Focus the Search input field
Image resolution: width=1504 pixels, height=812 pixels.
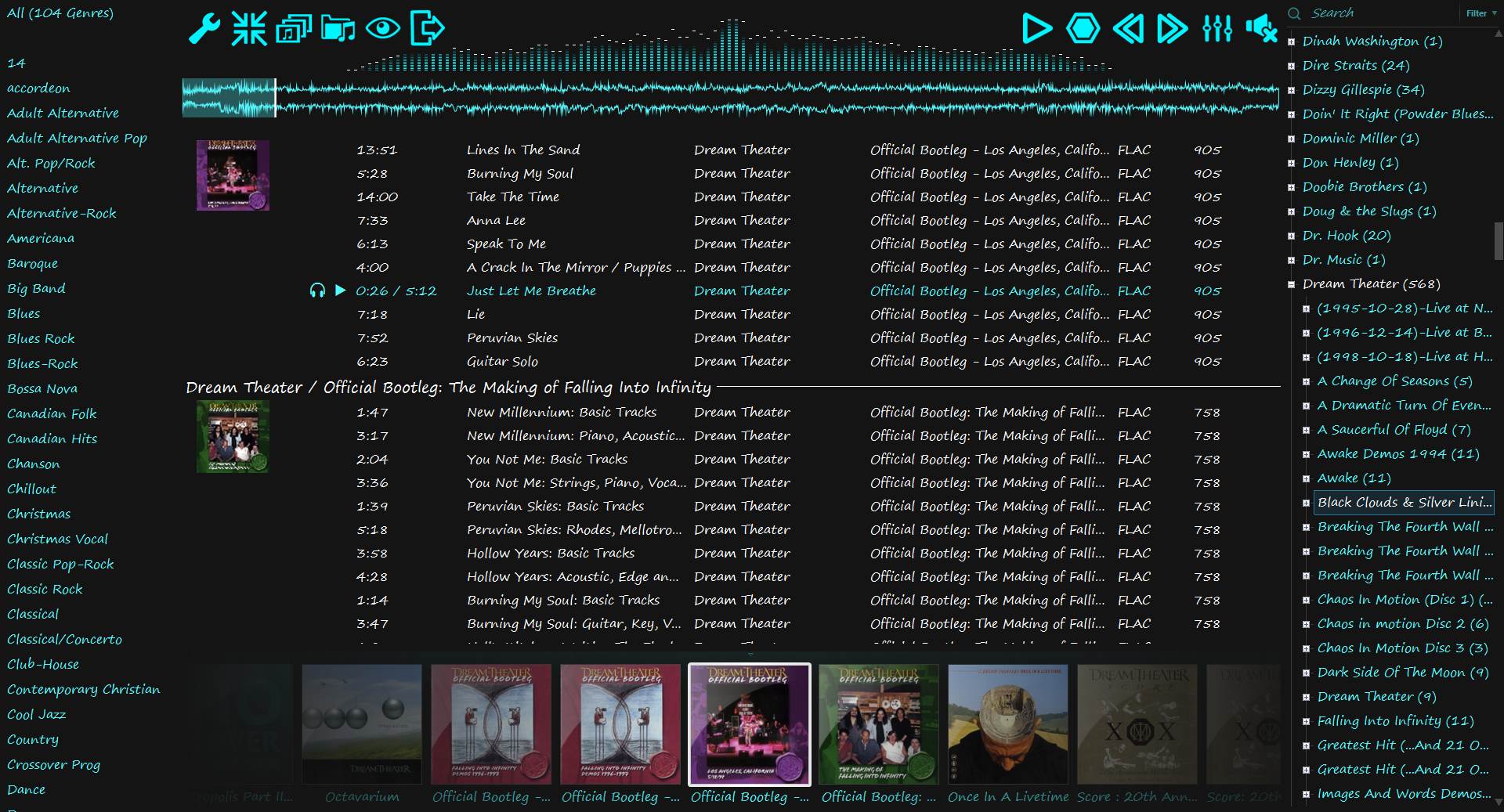tap(1383, 13)
